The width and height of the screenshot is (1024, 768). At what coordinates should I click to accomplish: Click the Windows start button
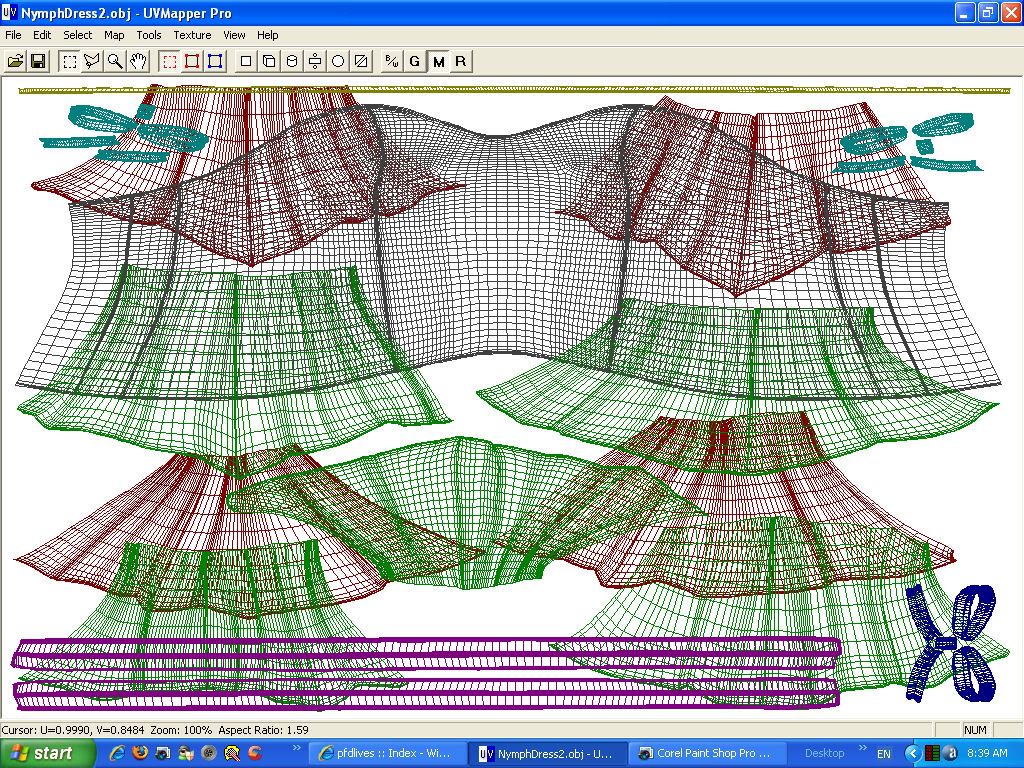point(42,753)
